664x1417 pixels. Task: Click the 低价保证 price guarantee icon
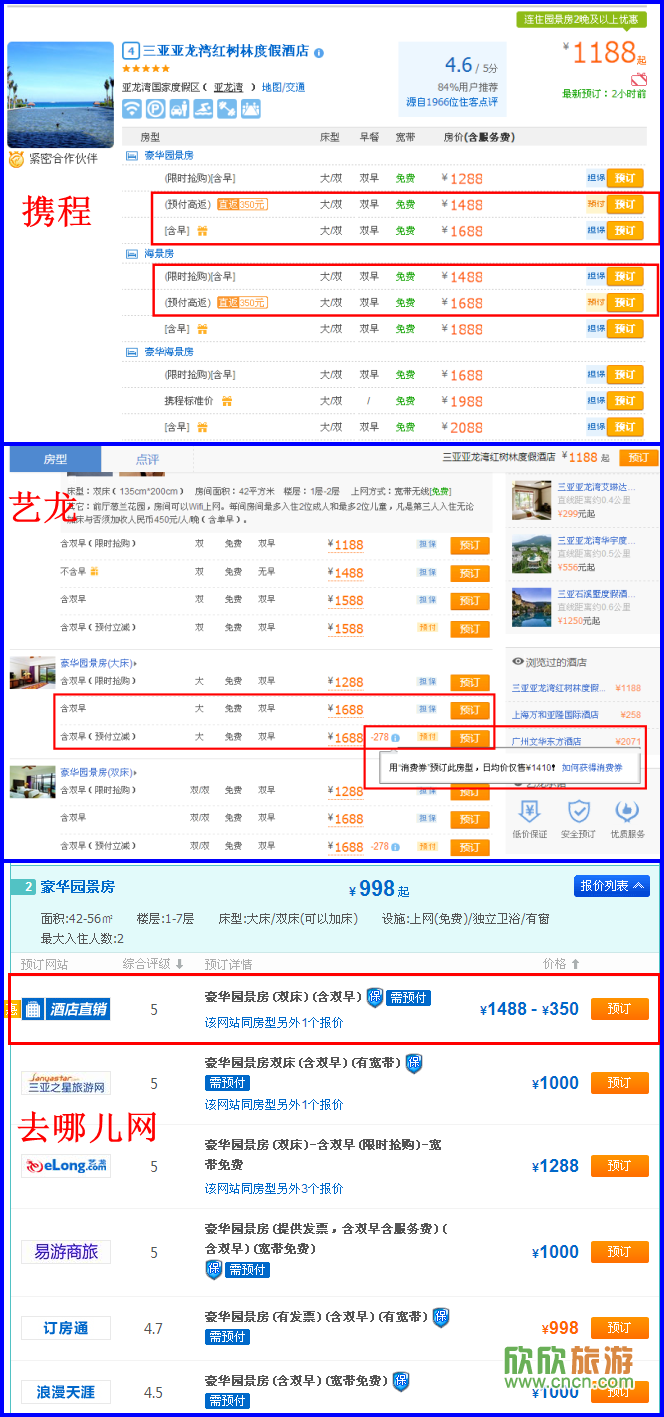click(x=529, y=811)
